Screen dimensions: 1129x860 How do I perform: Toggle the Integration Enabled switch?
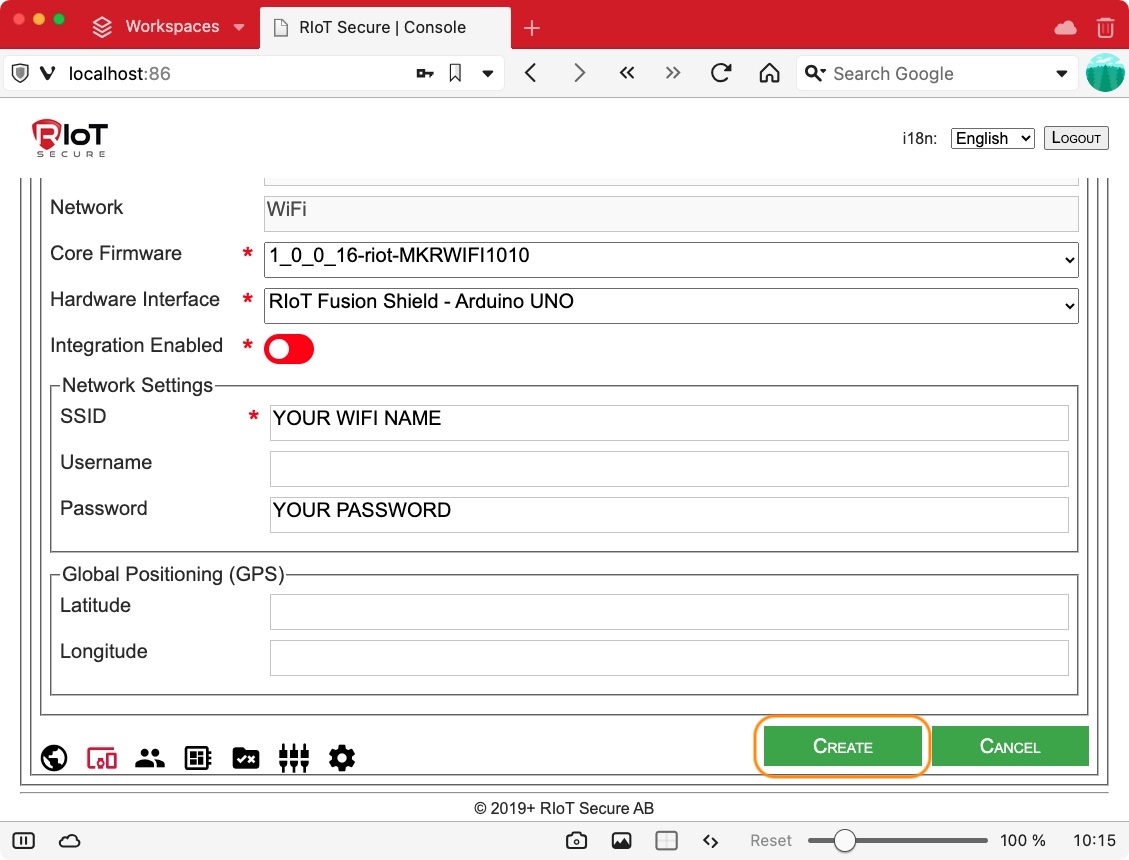click(x=289, y=349)
